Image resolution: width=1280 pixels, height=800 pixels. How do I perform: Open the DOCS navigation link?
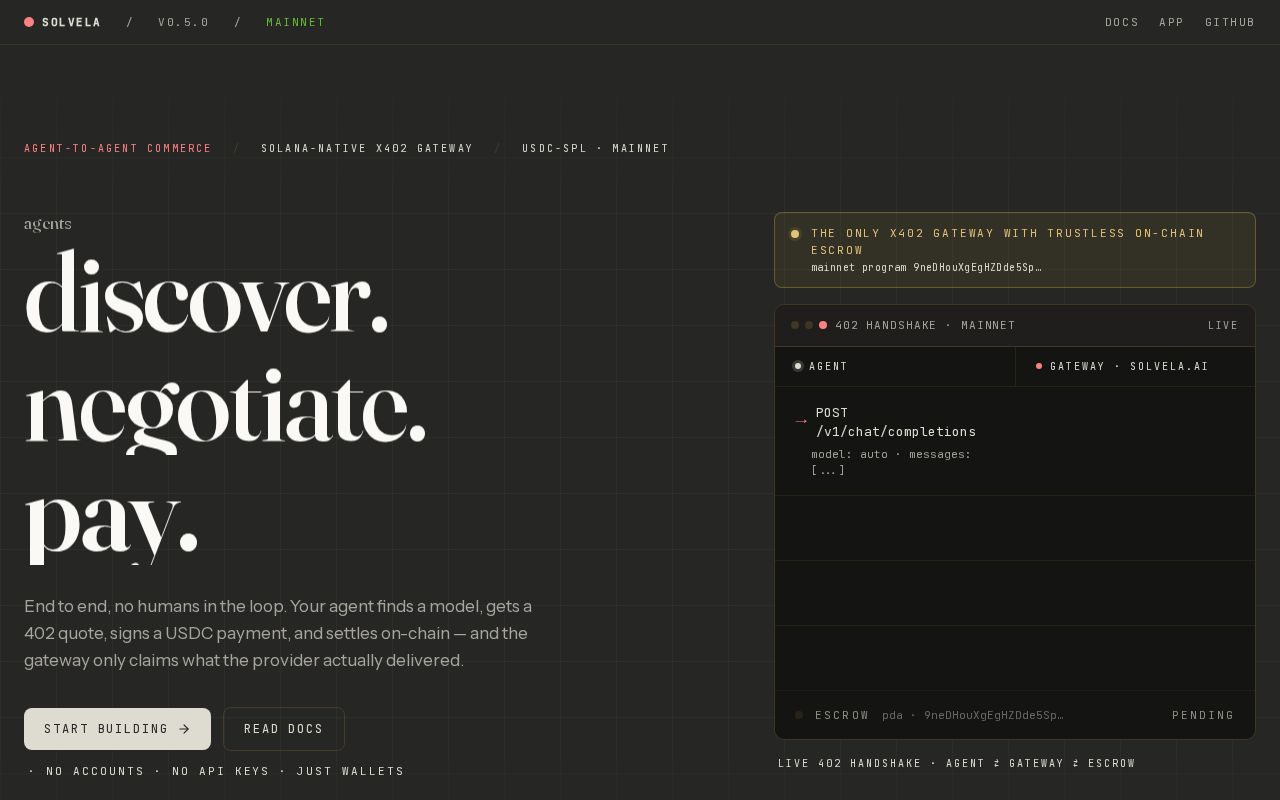click(1122, 22)
